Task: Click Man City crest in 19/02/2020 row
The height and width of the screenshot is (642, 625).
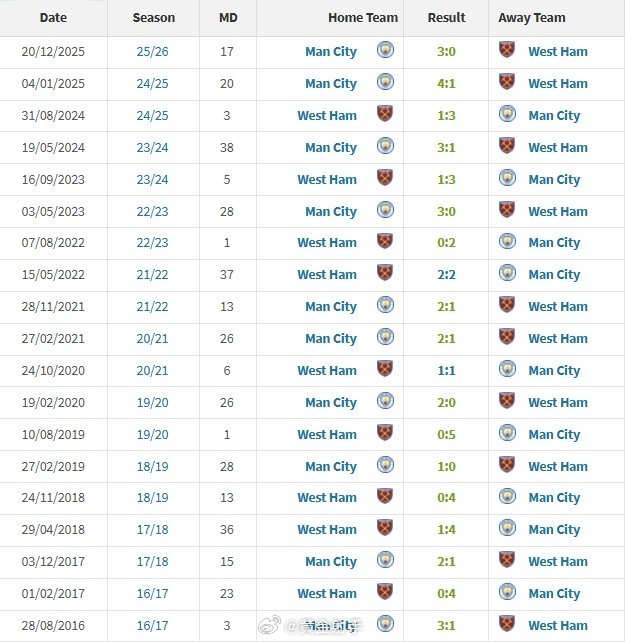Action: click(x=385, y=402)
